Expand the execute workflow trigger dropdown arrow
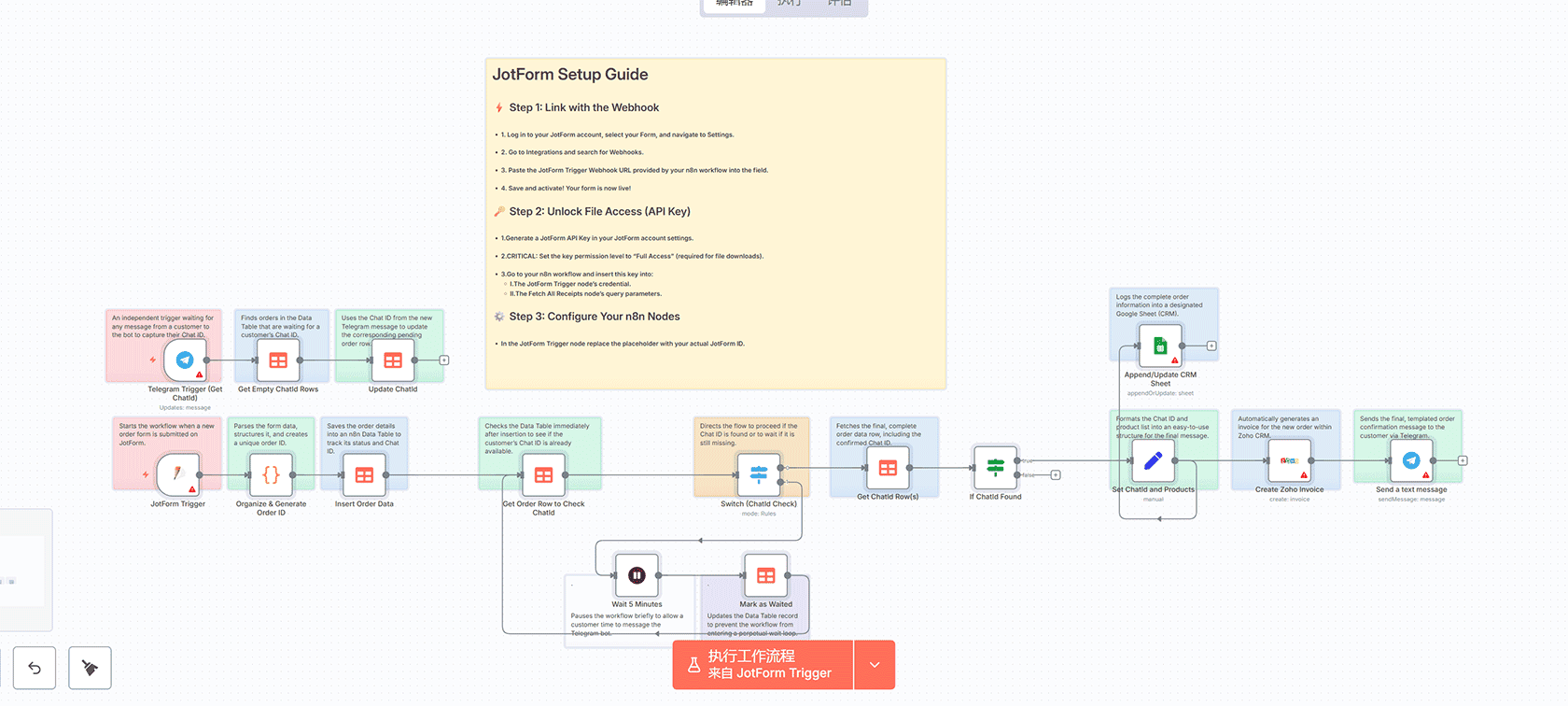Screen dimensions: 1568x706 875,665
